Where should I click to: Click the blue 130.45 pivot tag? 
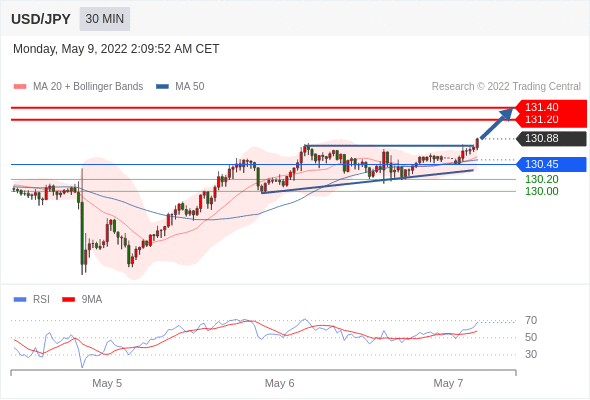click(x=552, y=164)
